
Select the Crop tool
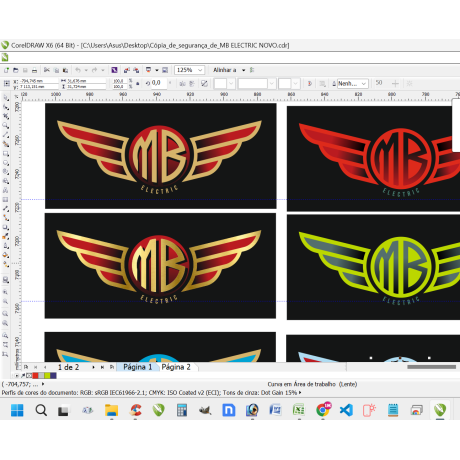[6, 116]
